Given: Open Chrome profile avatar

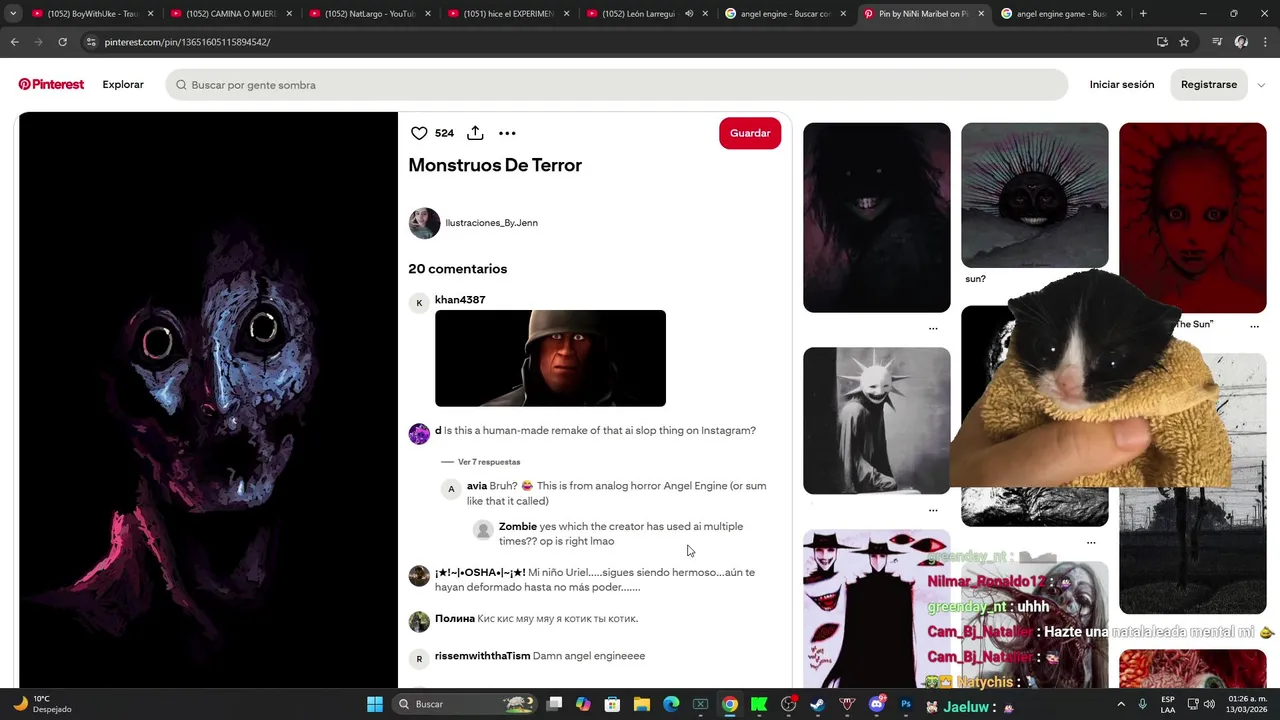Looking at the screenshot, I should click(x=1241, y=42).
